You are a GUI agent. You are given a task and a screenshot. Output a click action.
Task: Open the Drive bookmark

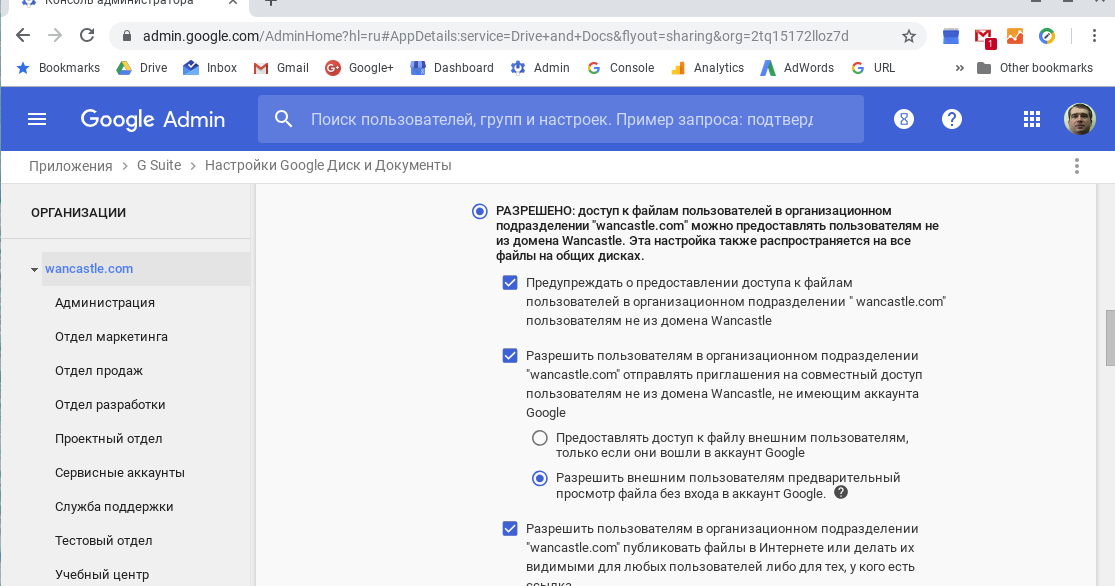point(142,68)
